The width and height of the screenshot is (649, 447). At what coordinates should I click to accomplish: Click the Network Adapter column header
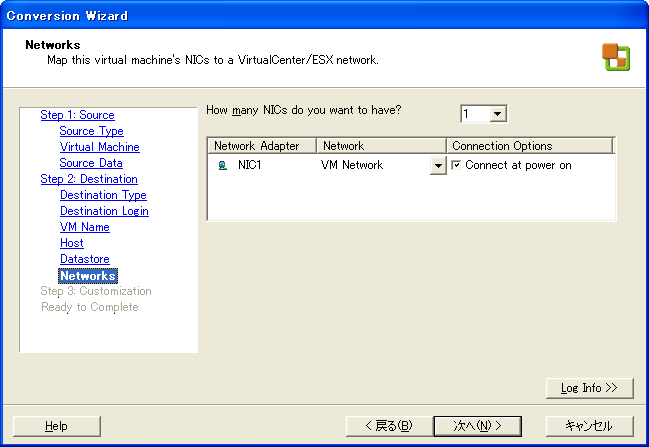pyautogui.click(x=262, y=146)
